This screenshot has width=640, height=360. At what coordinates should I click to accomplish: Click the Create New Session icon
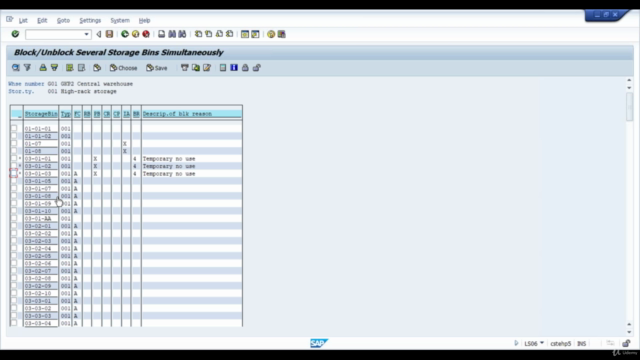(x=245, y=34)
